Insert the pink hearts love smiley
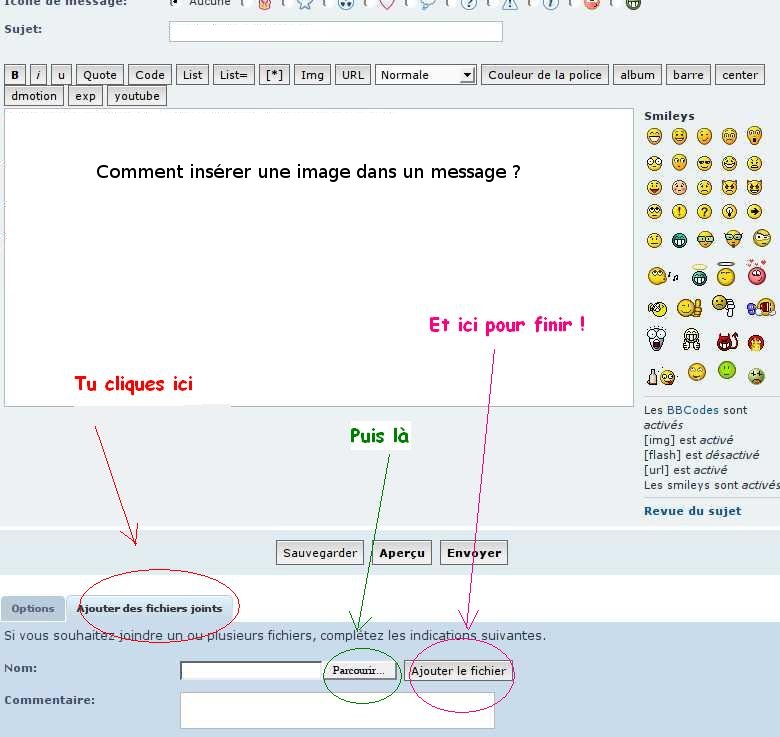The height and width of the screenshot is (737, 780). tap(756, 272)
